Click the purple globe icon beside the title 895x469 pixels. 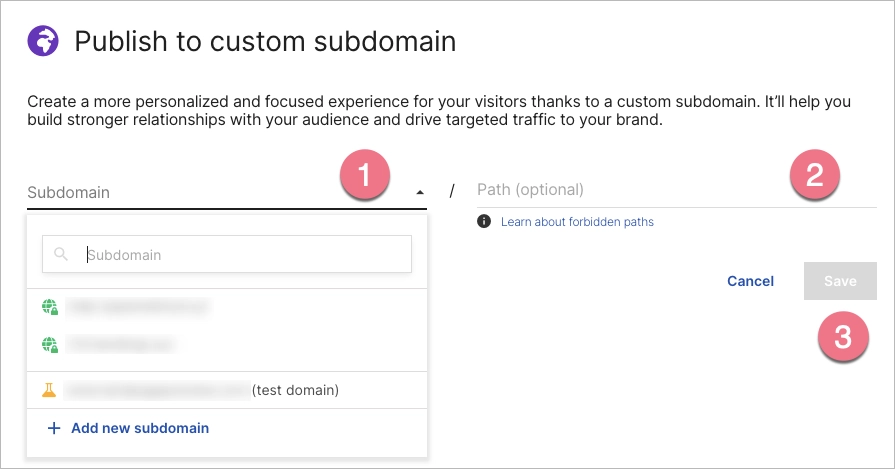[x=42, y=42]
